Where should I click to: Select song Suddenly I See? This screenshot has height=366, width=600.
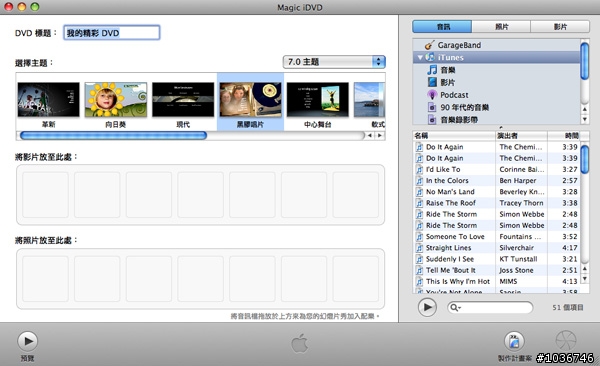tap(450, 259)
